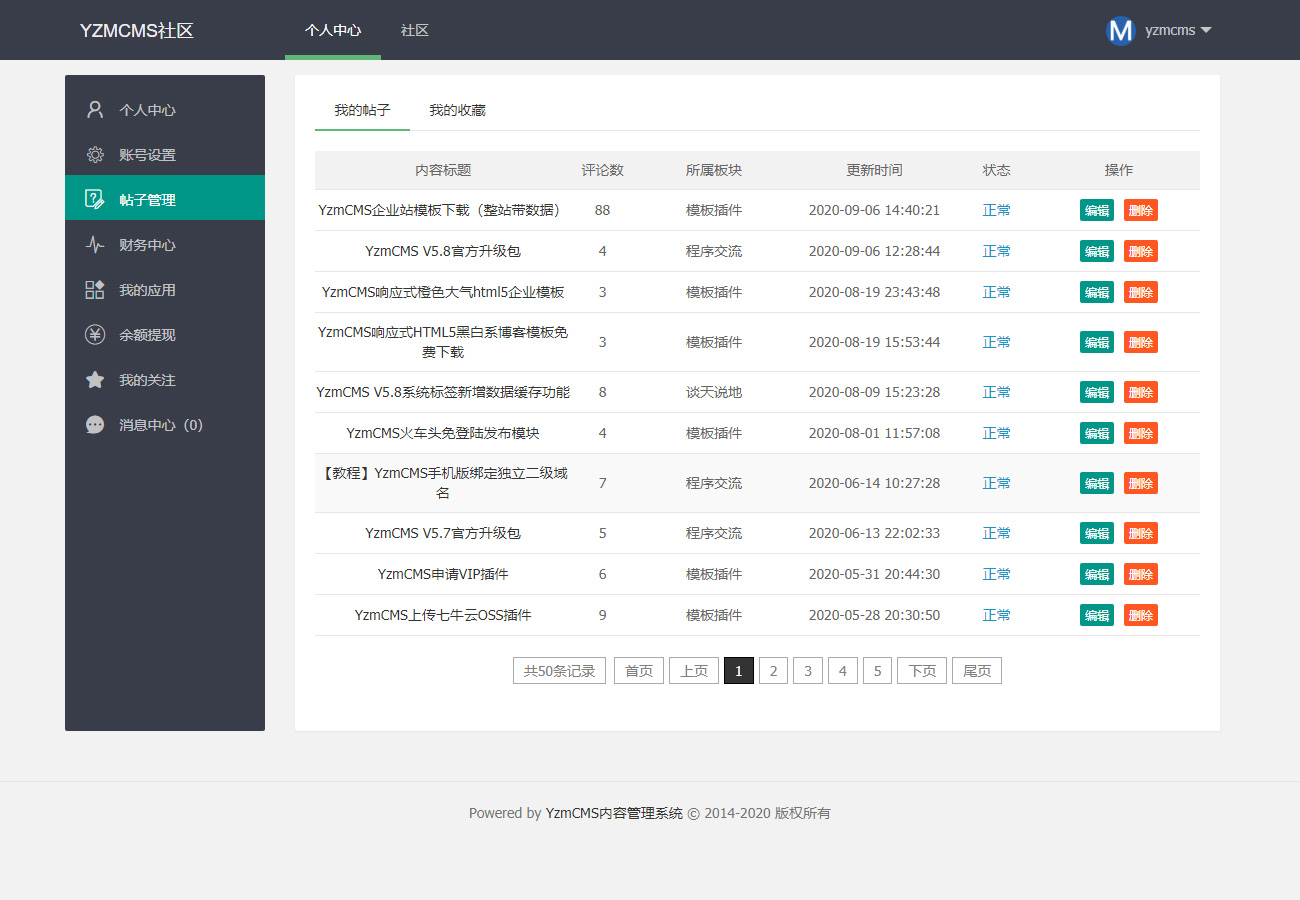Click the apps grid icon beside 我的应用
This screenshot has height=900, width=1300.
[x=95, y=290]
